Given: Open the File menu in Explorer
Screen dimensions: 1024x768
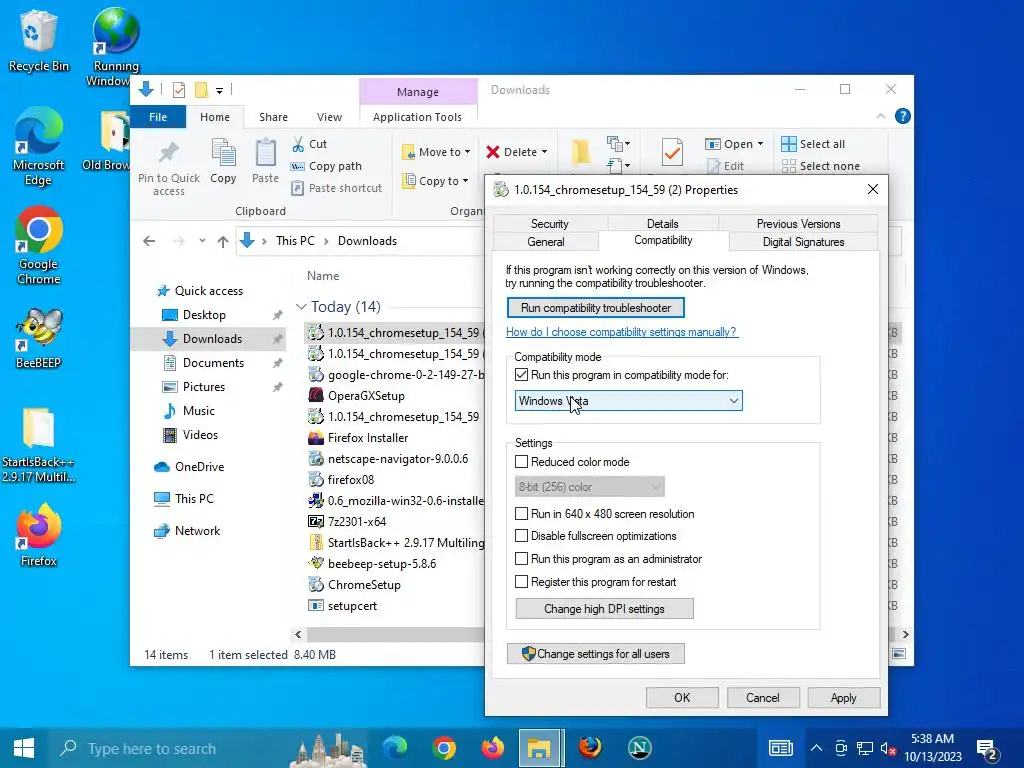Looking at the screenshot, I should point(158,117).
